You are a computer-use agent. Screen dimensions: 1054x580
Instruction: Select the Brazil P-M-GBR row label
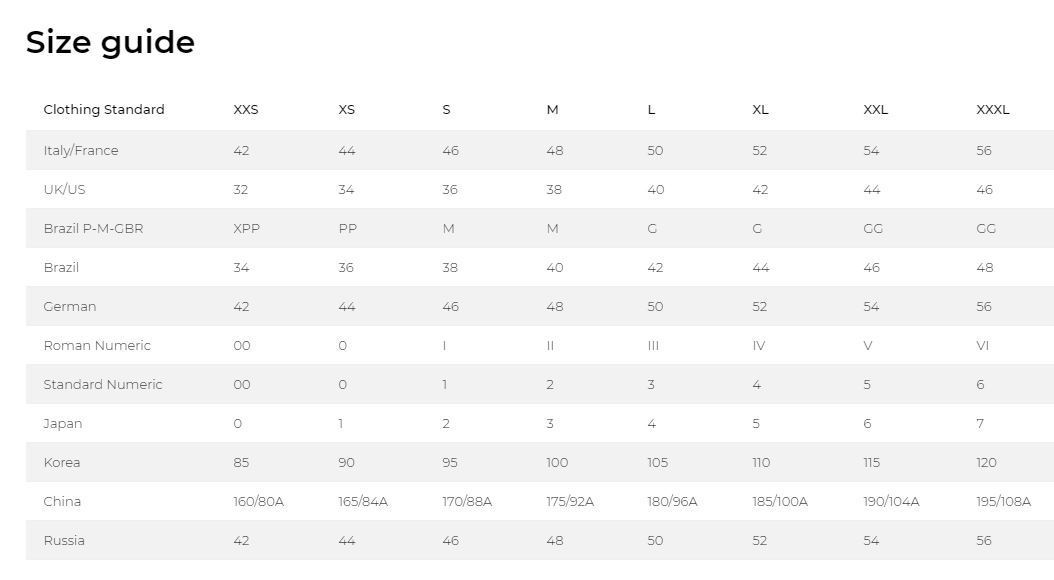click(x=93, y=229)
